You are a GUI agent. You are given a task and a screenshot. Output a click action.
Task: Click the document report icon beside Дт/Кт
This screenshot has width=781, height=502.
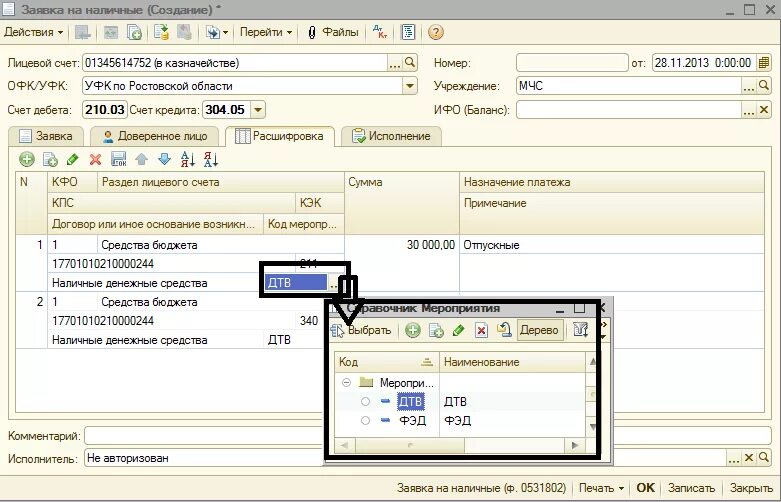pos(408,32)
